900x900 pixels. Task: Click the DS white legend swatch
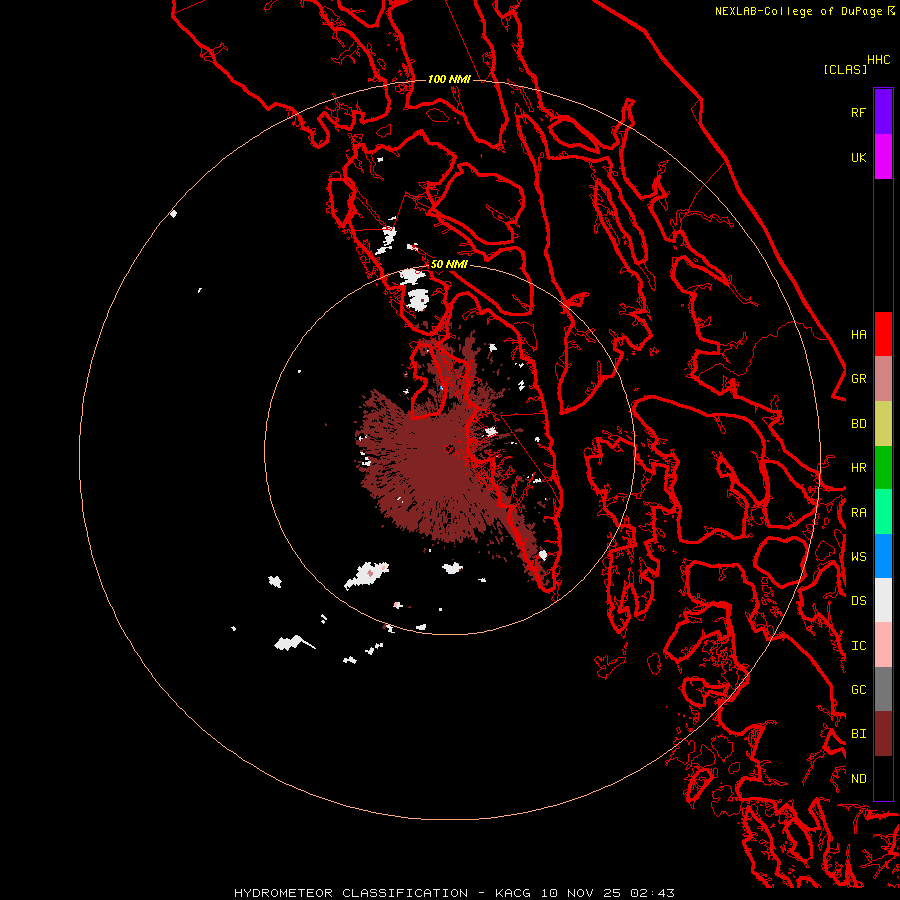883,600
